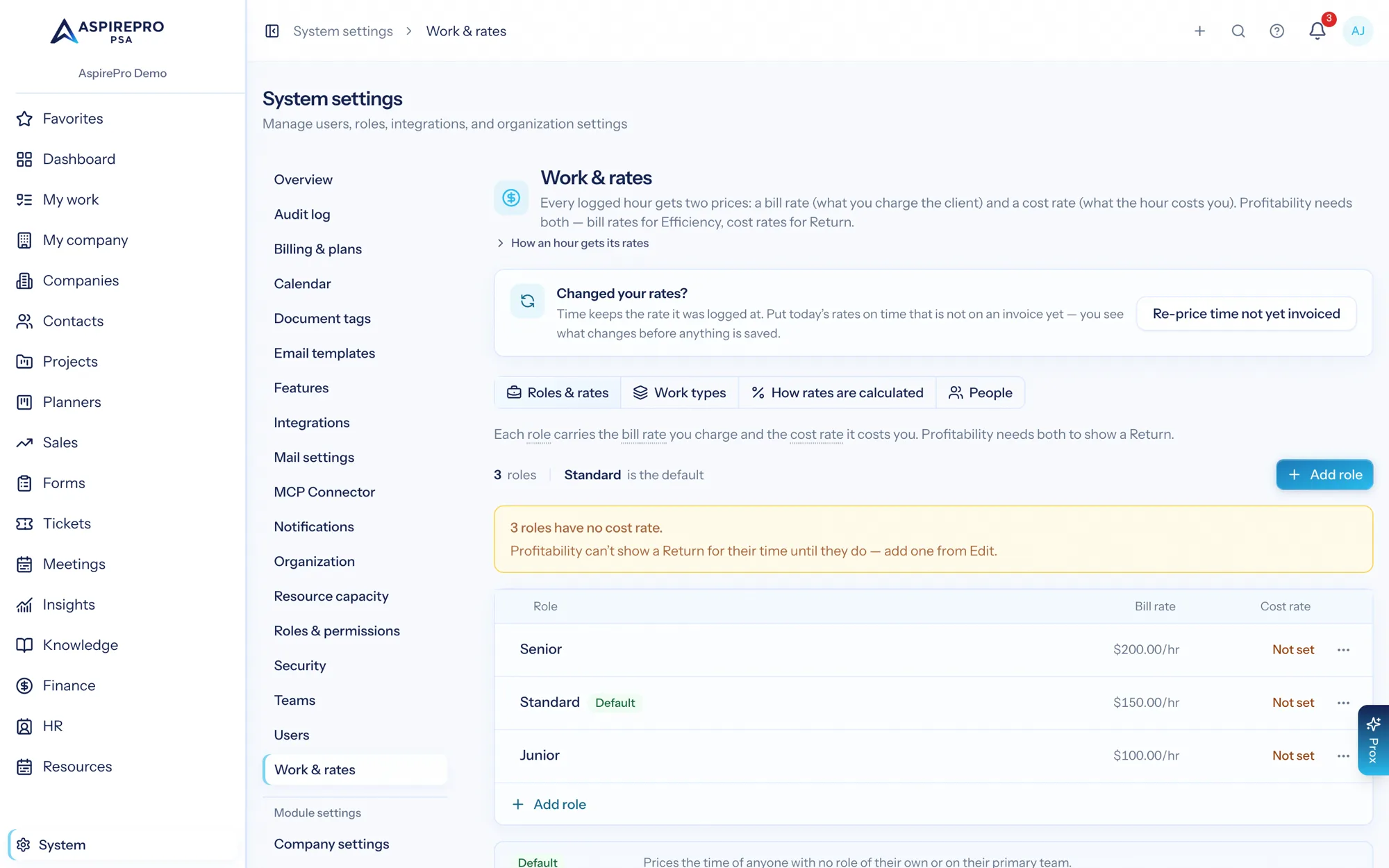Open Company settings under Module settings
The height and width of the screenshot is (868, 1389).
[356, 844]
